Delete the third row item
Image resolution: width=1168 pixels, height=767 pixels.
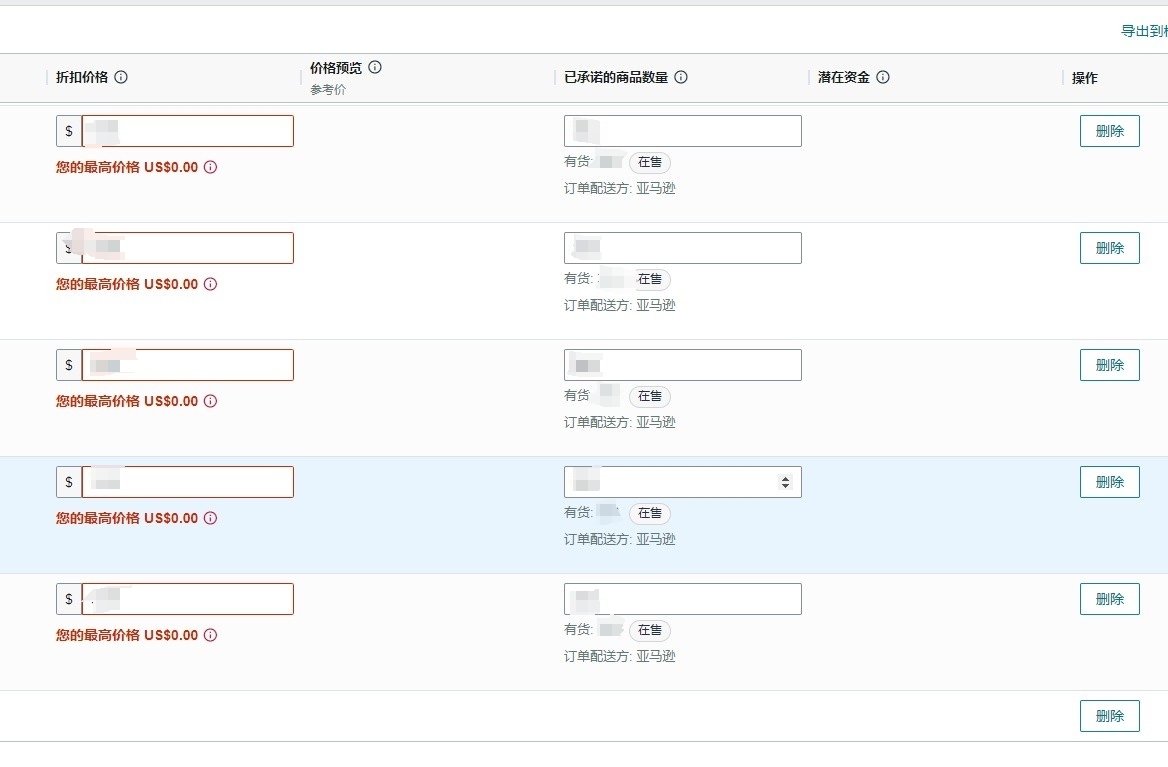click(1109, 365)
